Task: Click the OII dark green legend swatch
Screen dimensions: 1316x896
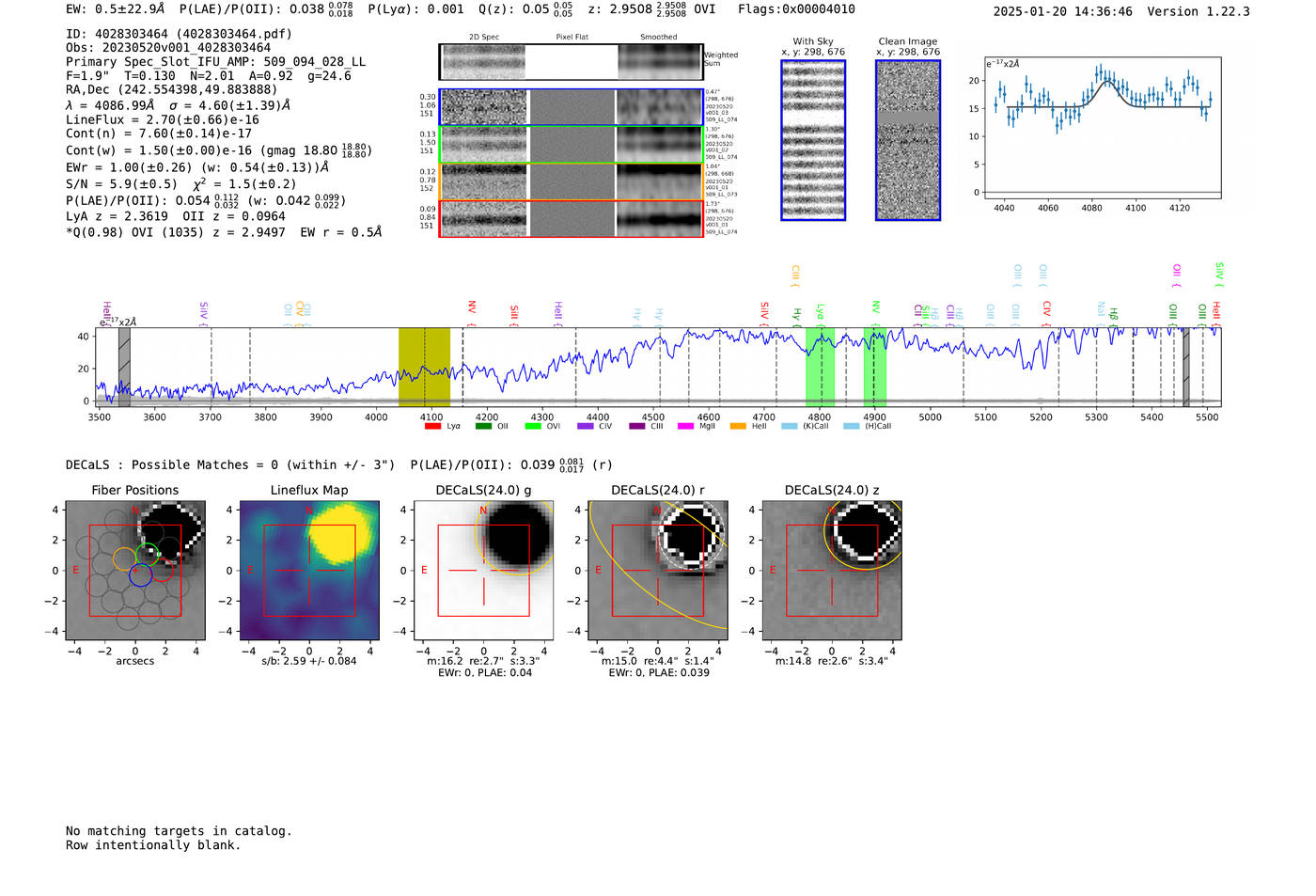Action: (x=483, y=426)
